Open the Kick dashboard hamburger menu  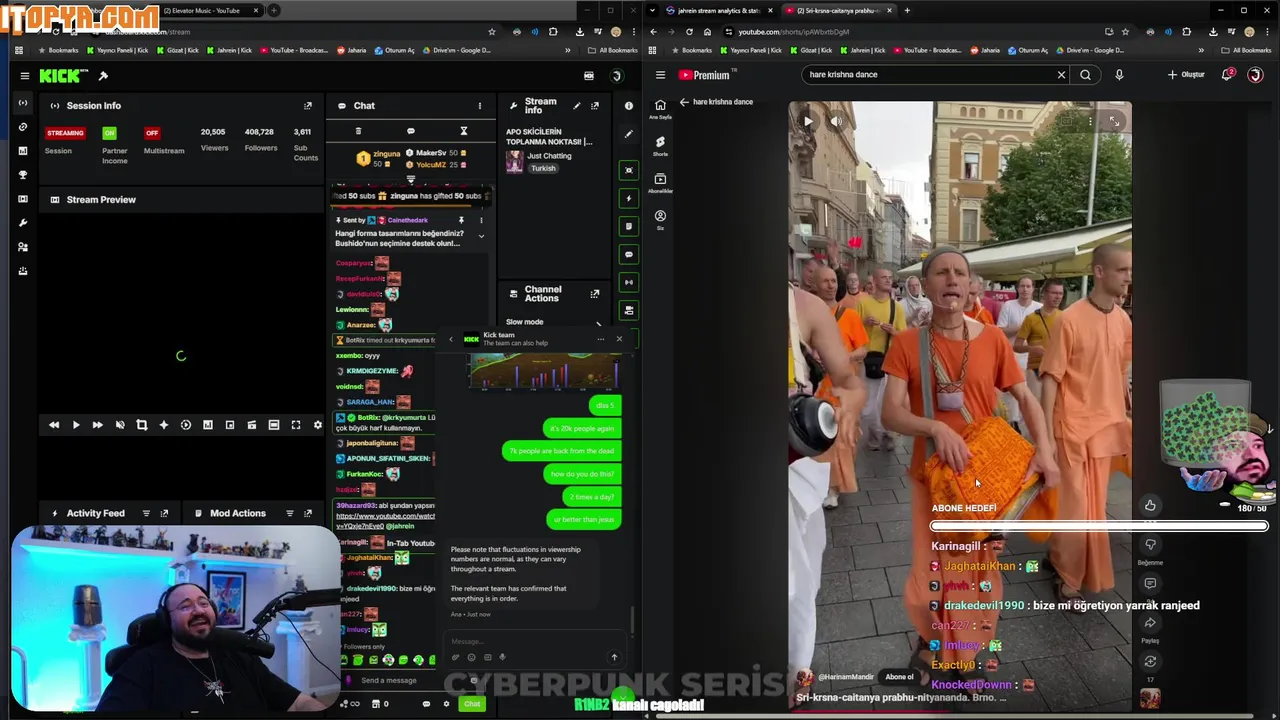pyautogui.click(x=25, y=76)
